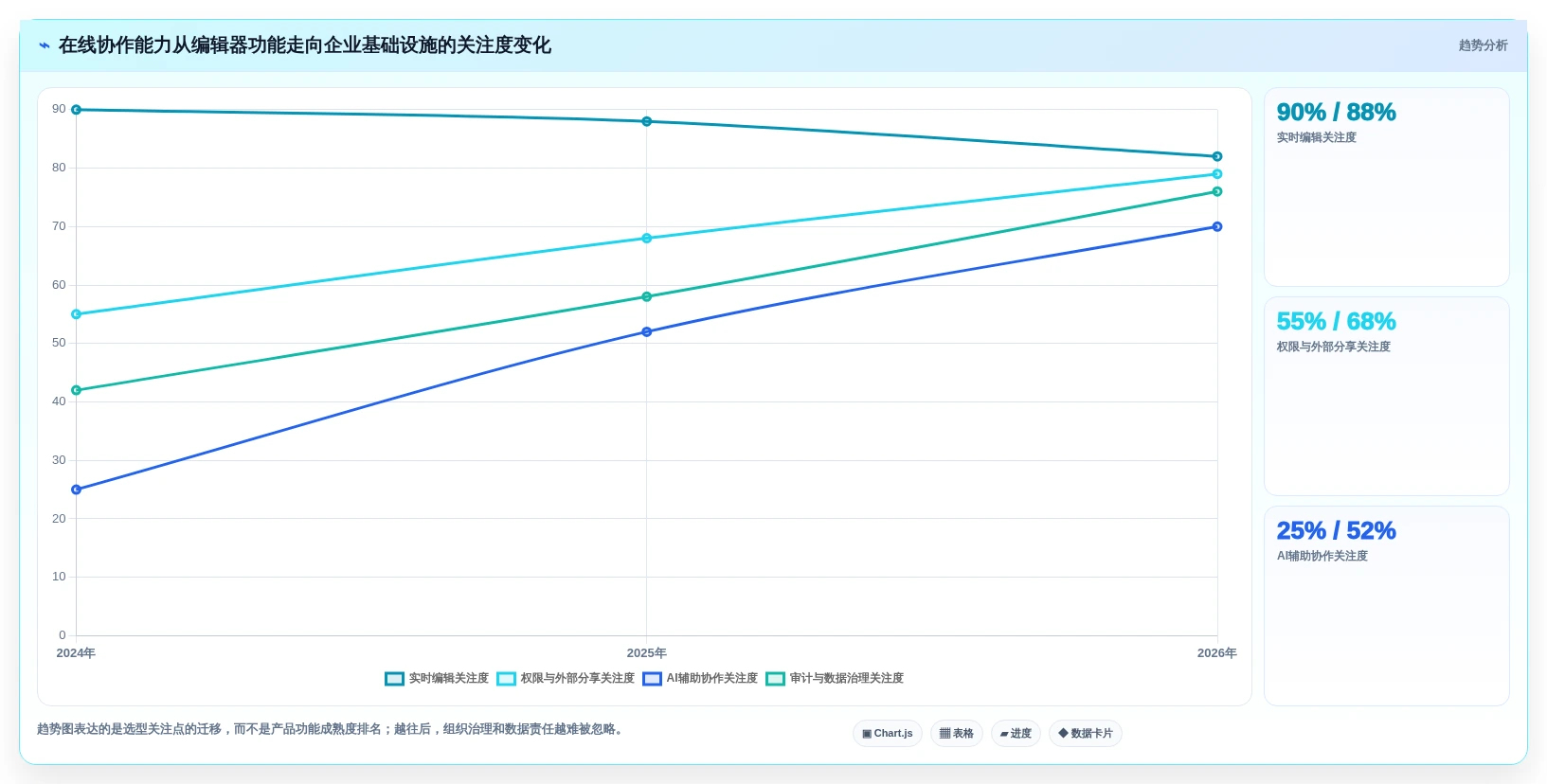Image resolution: width=1547 pixels, height=784 pixels.
Task: Select 权限与外部分享 data point at 2025年 (68)
Action: [647, 239]
